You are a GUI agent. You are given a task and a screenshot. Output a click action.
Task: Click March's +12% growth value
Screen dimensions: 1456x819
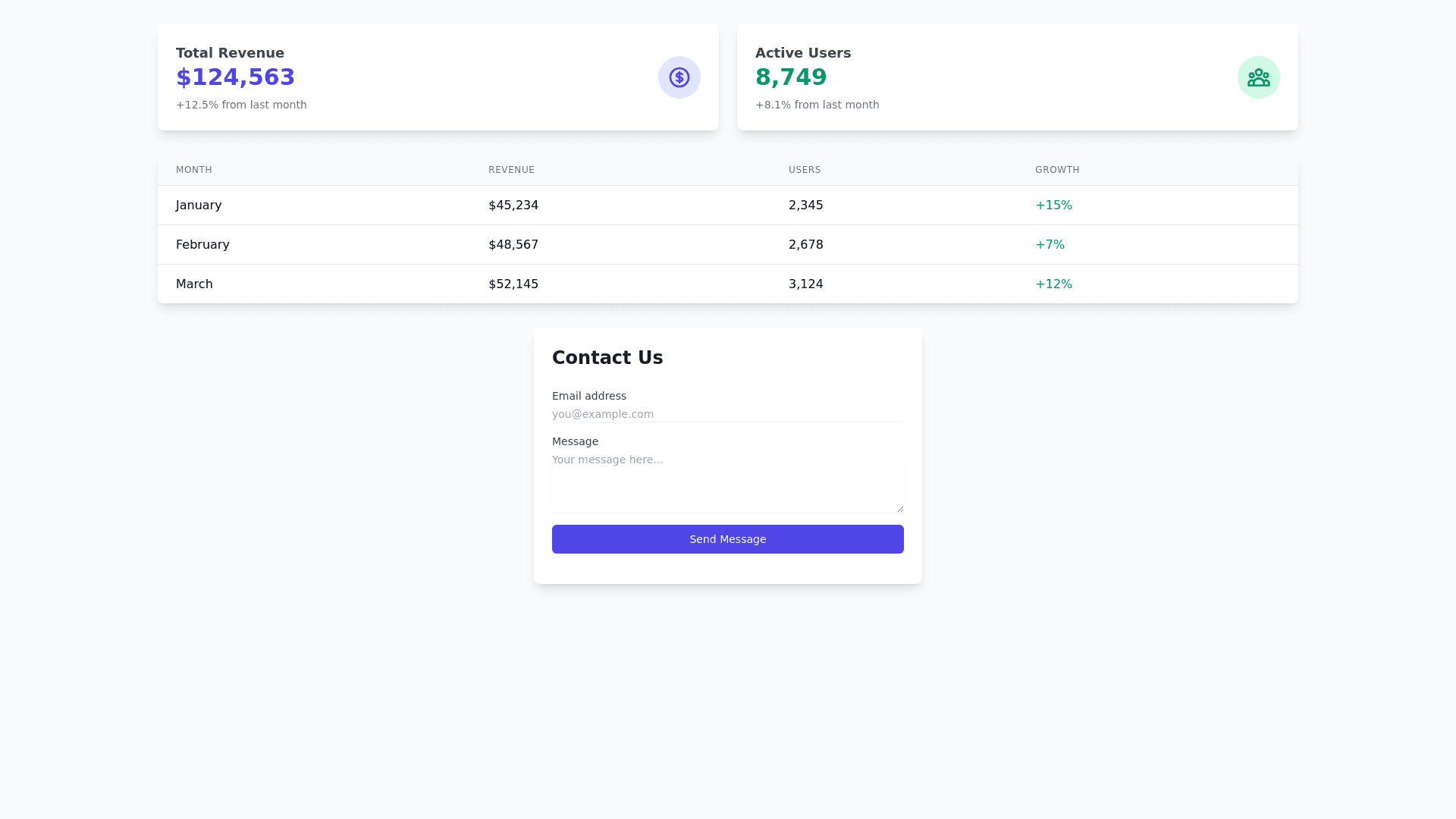pyautogui.click(x=1053, y=284)
